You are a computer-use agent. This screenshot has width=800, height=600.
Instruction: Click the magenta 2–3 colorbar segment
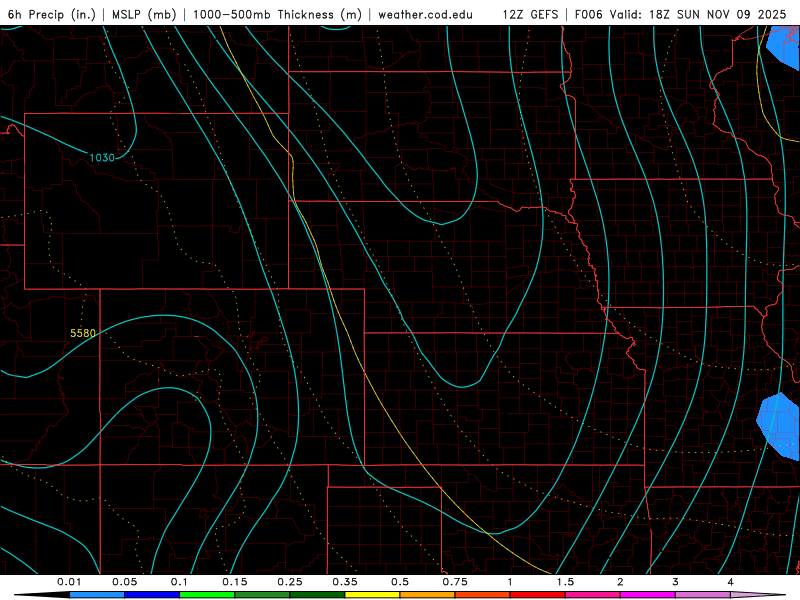pos(648,595)
